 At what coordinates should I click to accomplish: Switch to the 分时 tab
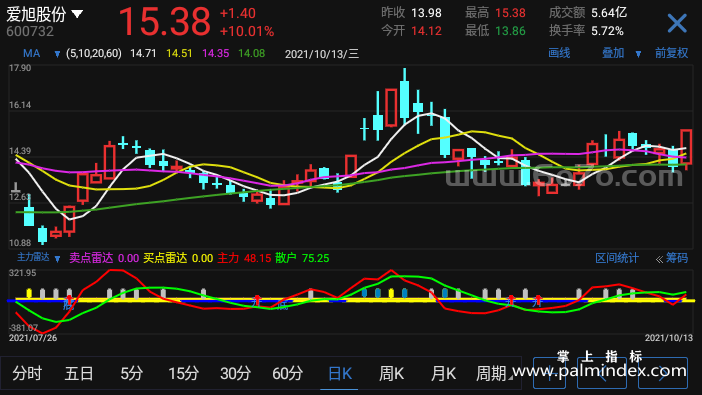(x=27, y=373)
